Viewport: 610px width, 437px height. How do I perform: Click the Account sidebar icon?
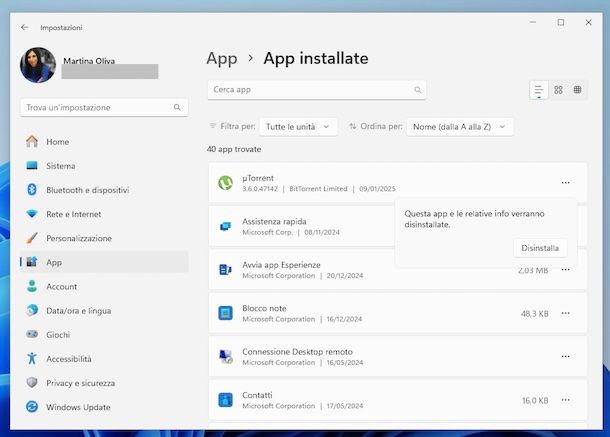pyautogui.click(x=32, y=286)
